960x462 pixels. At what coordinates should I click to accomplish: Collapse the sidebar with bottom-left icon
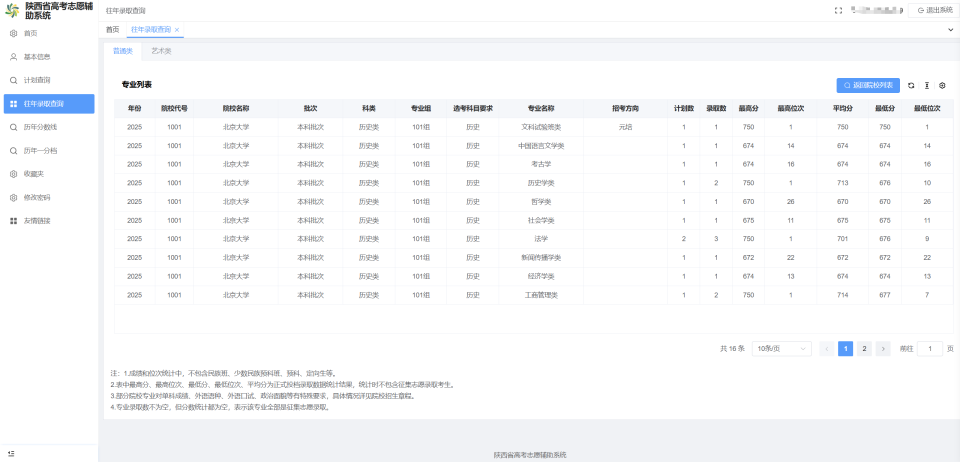pos(12,453)
